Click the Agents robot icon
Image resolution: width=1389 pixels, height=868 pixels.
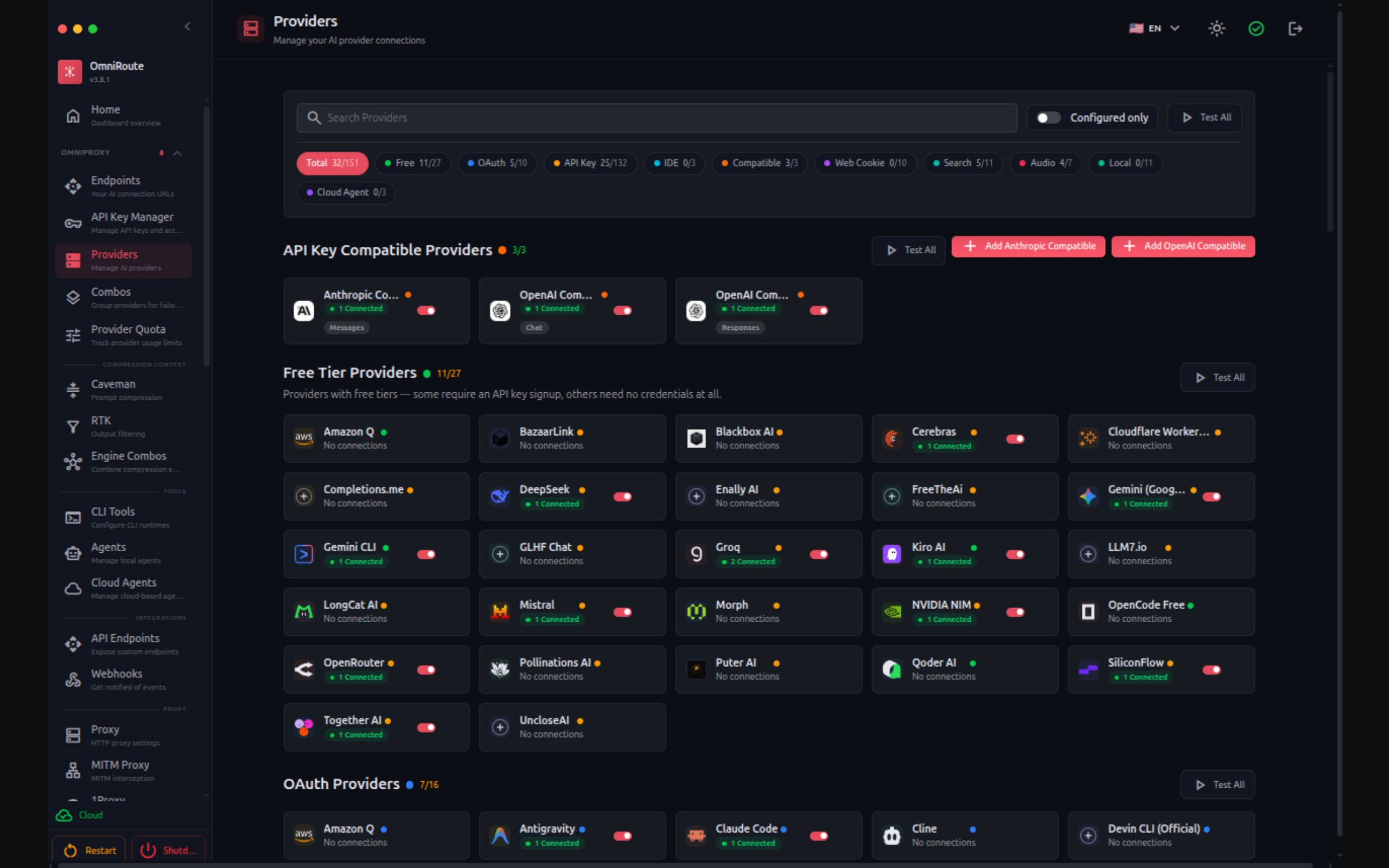click(73, 553)
